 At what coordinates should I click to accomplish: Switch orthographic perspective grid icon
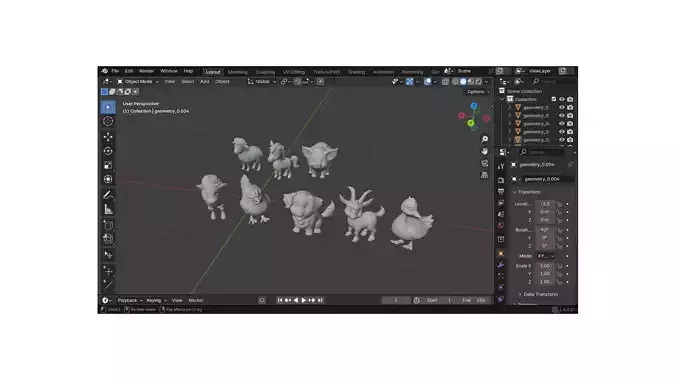(485, 175)
